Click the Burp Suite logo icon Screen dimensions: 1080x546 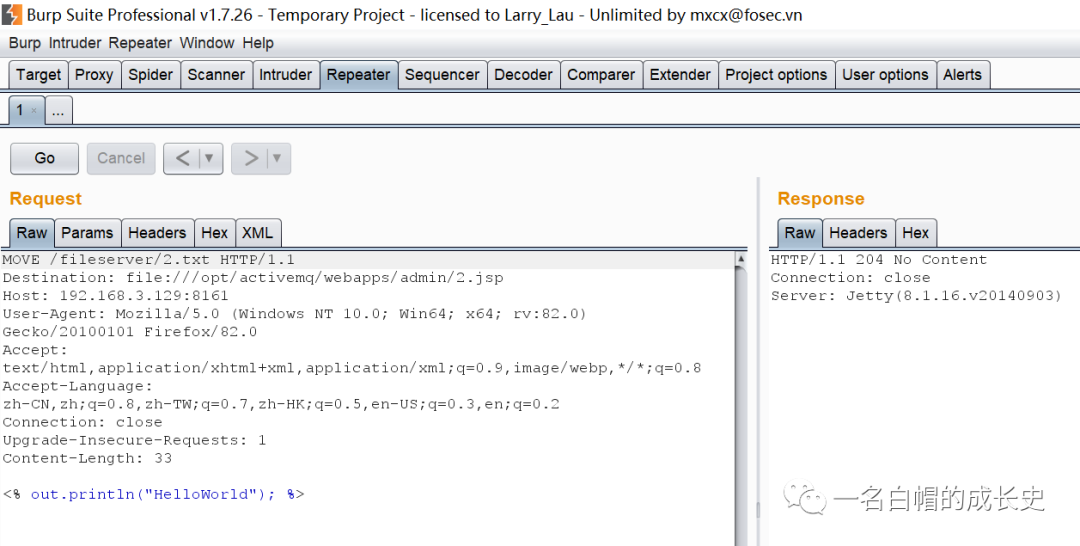(x=12, y=14)
